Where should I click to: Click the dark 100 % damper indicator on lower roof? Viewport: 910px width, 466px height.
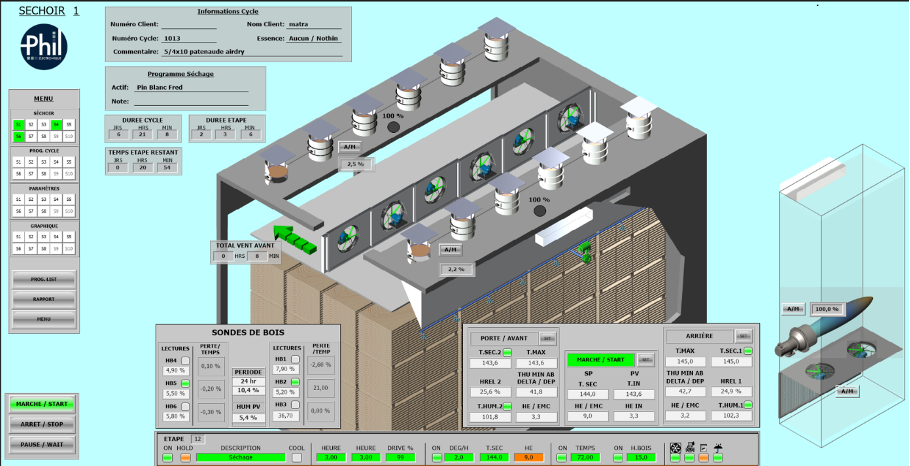pyautogui.click(x=540, y=211)
